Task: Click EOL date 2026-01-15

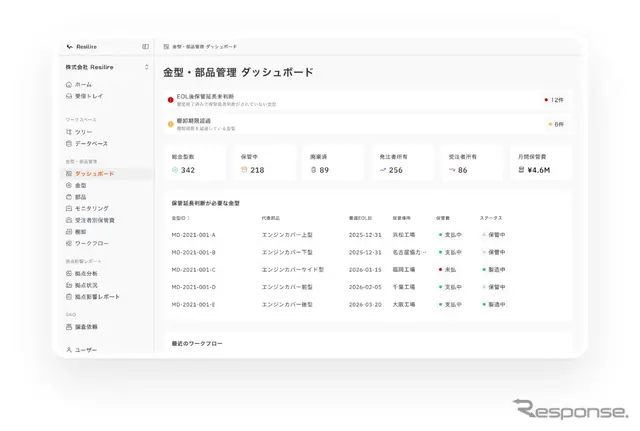Action: click(365, 270)
